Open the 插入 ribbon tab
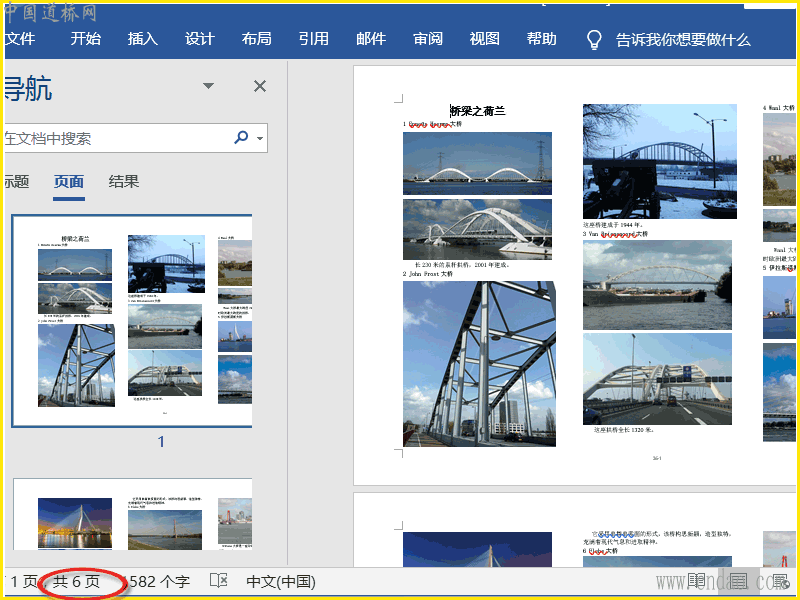The width and height of the screenshot is (800, 600). tap(142, 39)
